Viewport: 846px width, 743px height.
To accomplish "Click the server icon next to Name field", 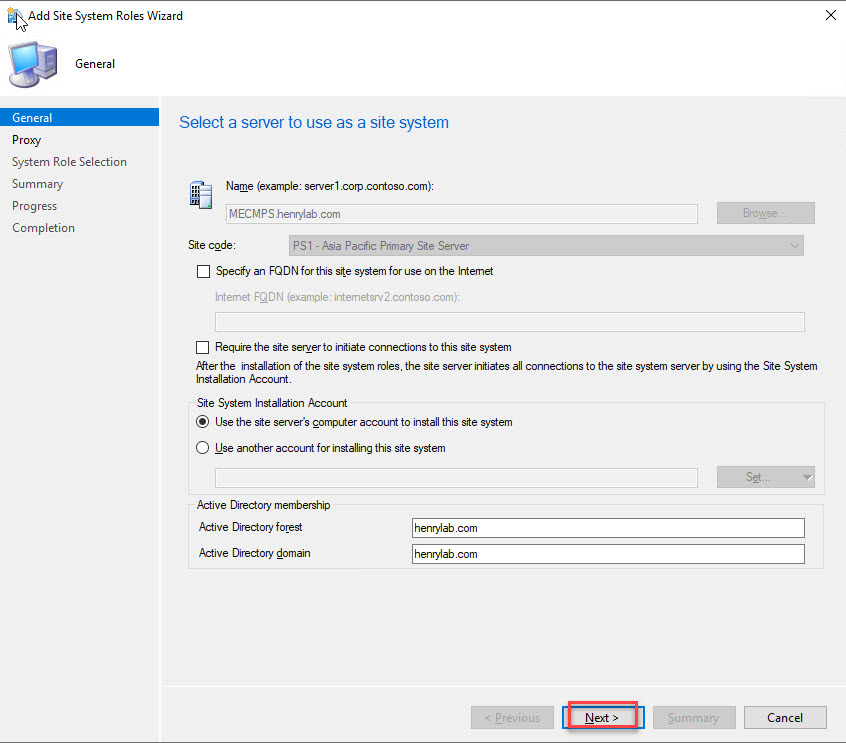I will 200,194.
